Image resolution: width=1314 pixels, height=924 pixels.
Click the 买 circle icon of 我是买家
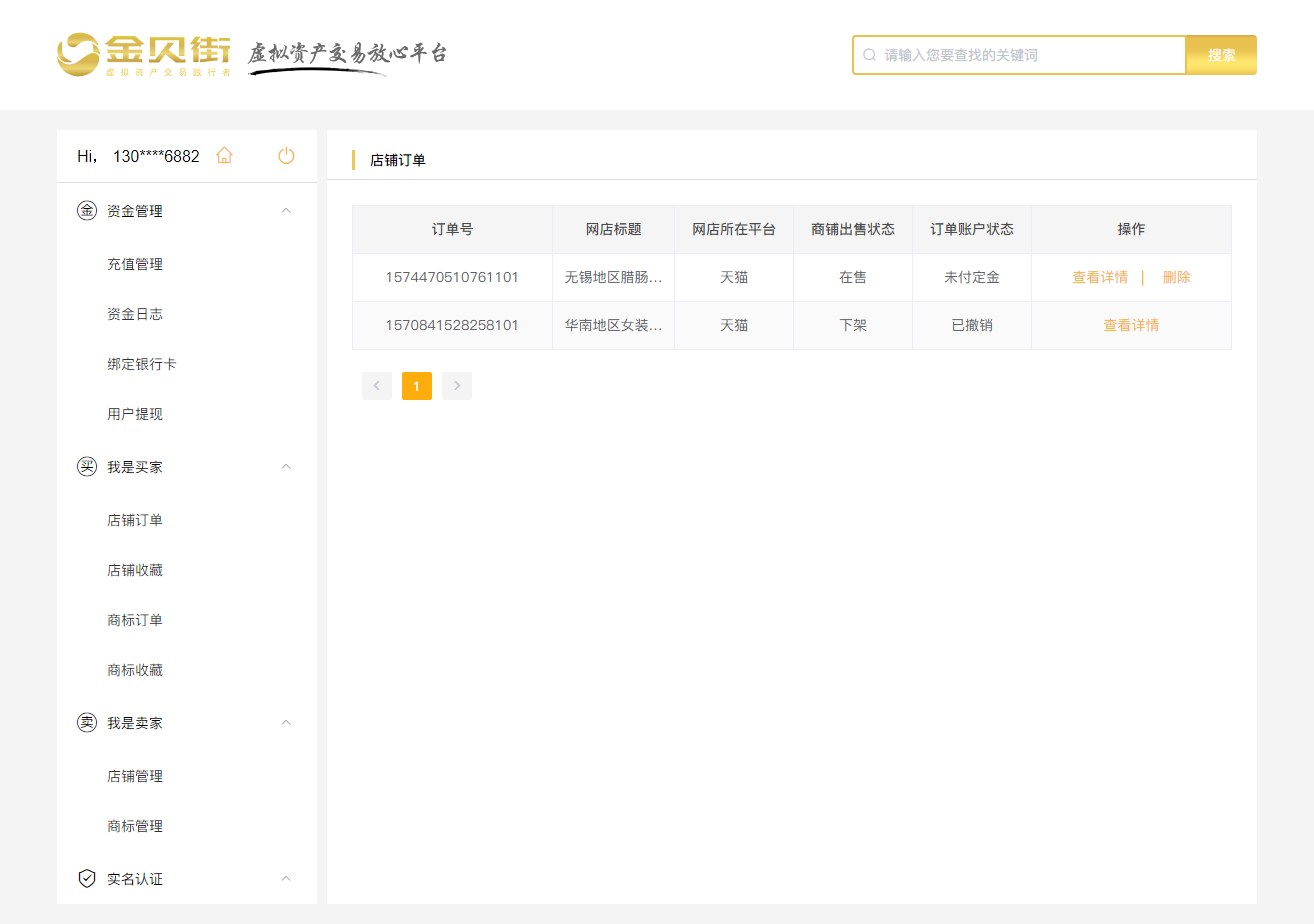pyautogui.click(x=87, y=467)
